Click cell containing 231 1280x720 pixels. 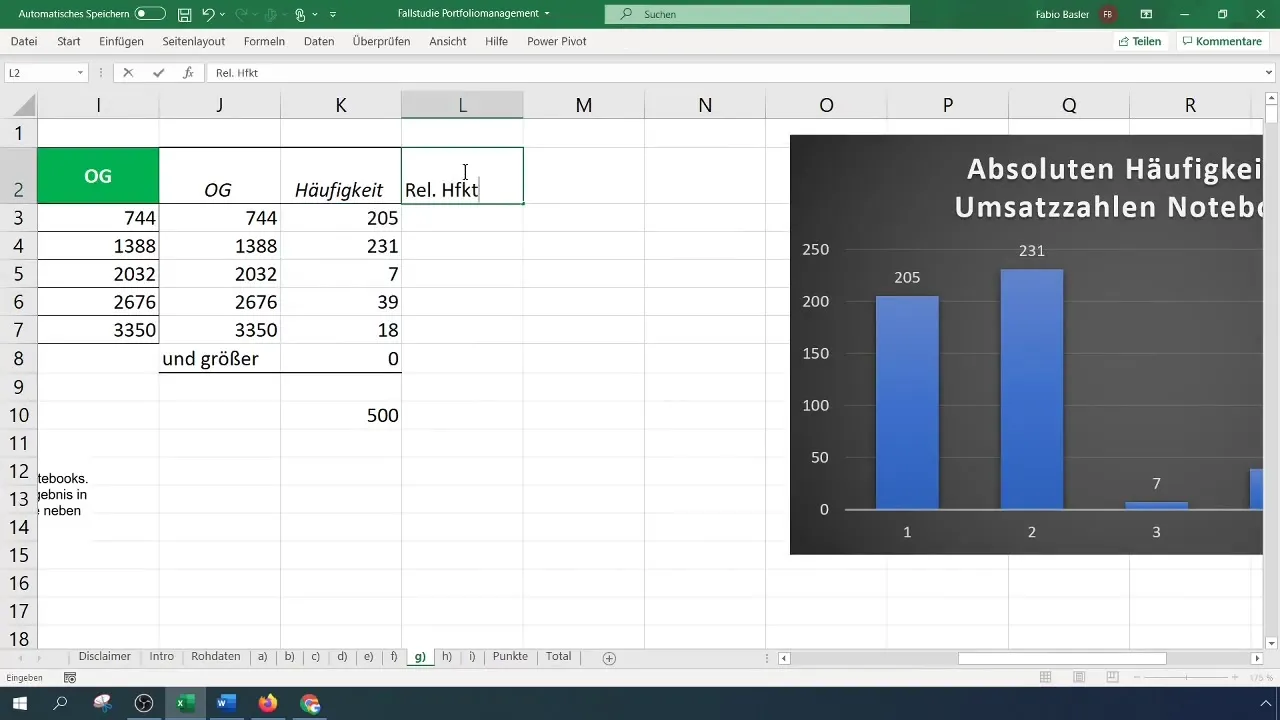(341, 246)
